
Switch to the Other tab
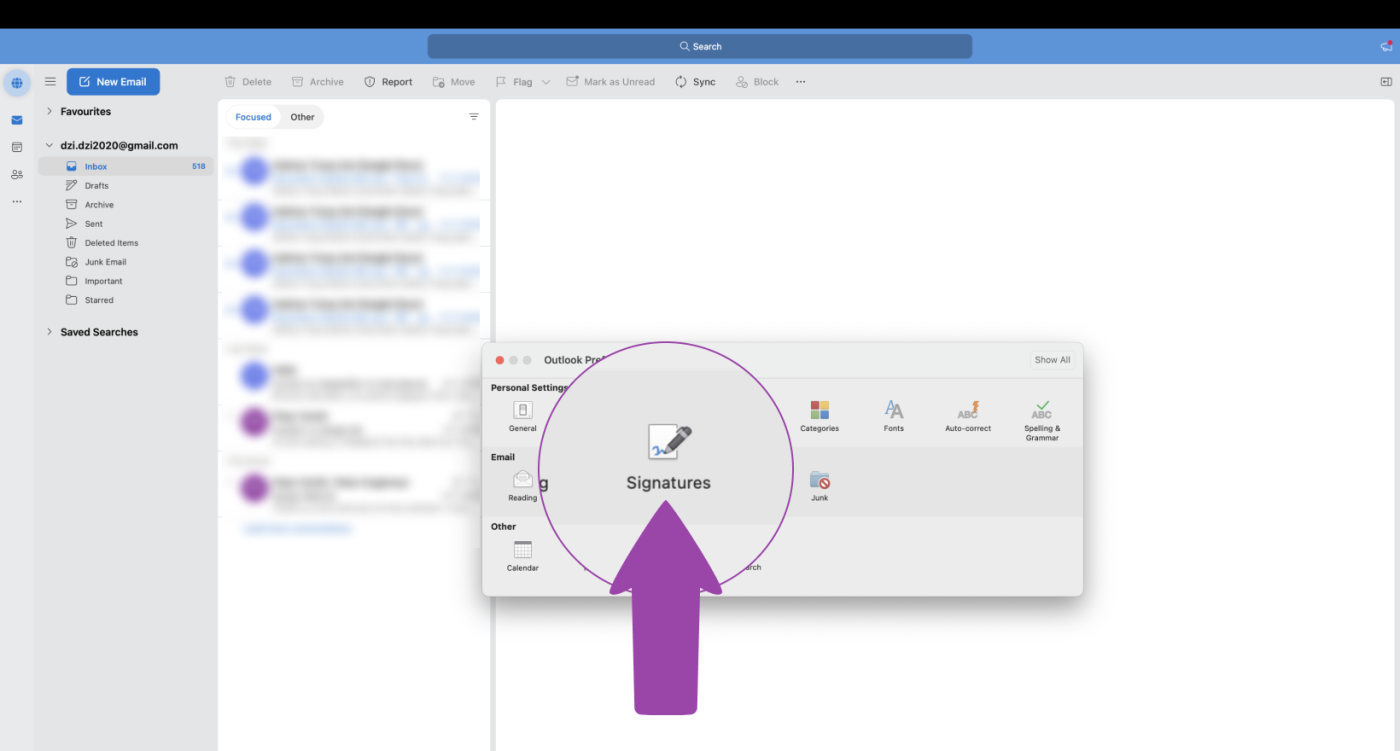click(x=302, y=117)
